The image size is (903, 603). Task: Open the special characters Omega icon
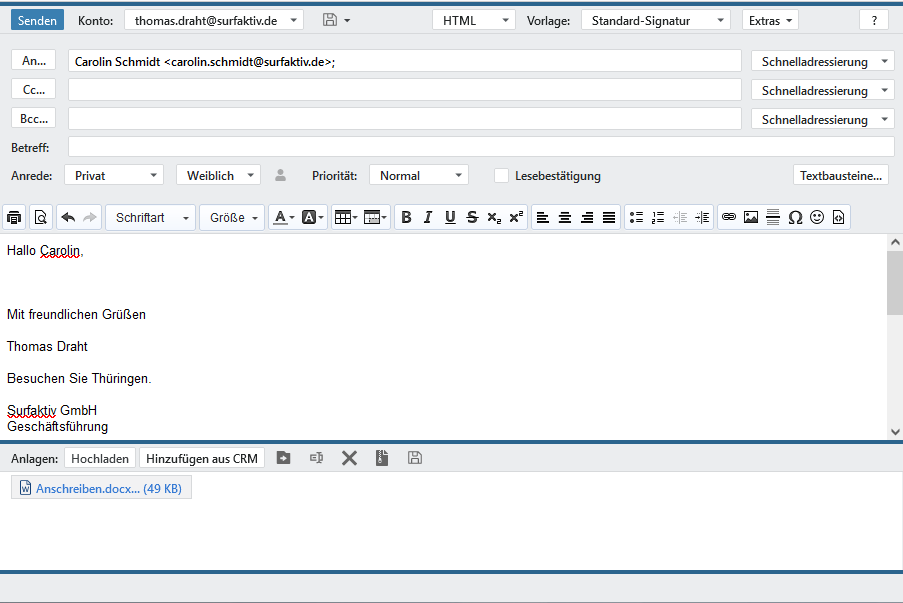click(795, 217)
